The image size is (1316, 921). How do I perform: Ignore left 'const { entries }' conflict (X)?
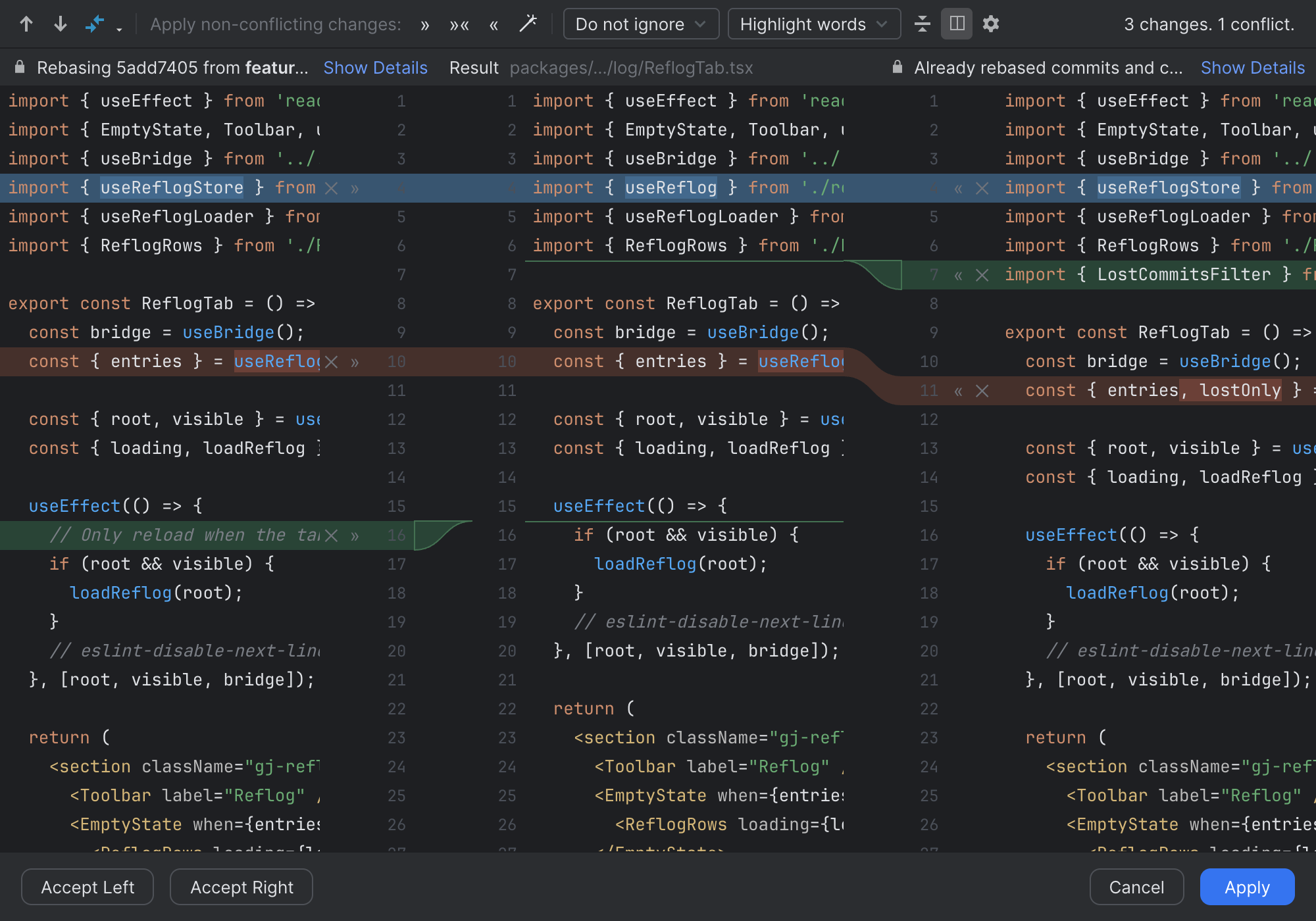(332, 362)
